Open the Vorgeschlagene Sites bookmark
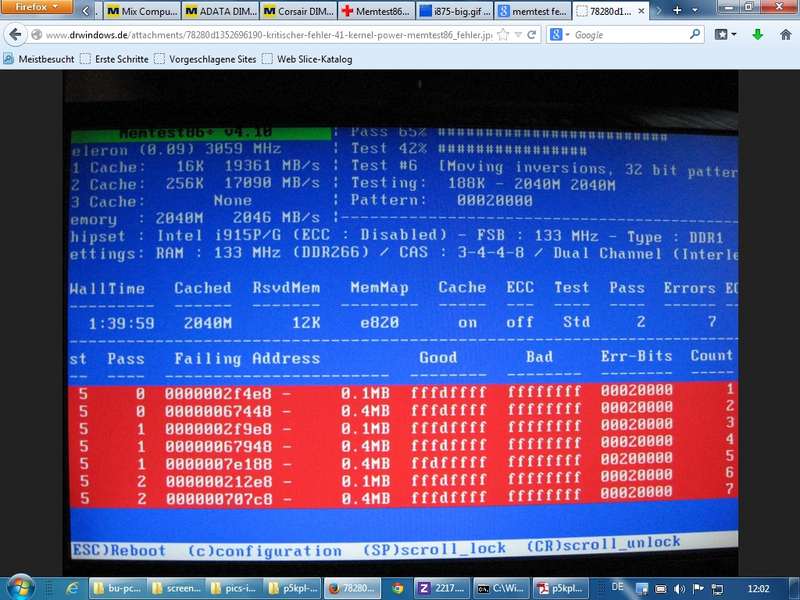 tap(206, 59)
